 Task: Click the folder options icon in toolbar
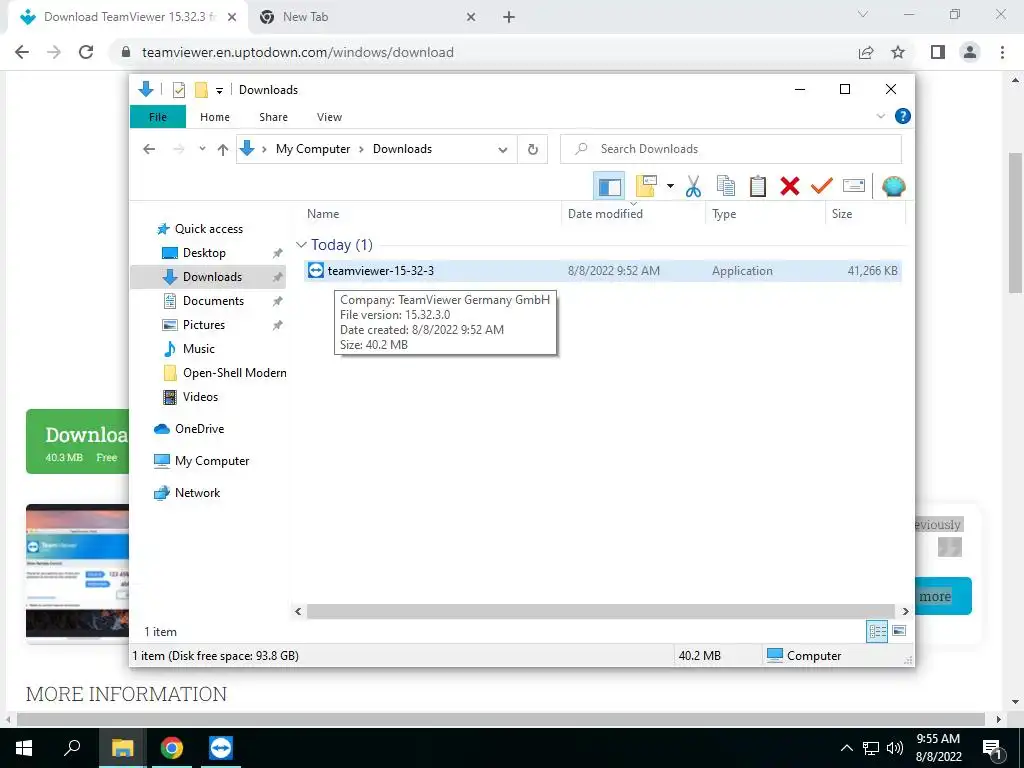tap(647, 187)
